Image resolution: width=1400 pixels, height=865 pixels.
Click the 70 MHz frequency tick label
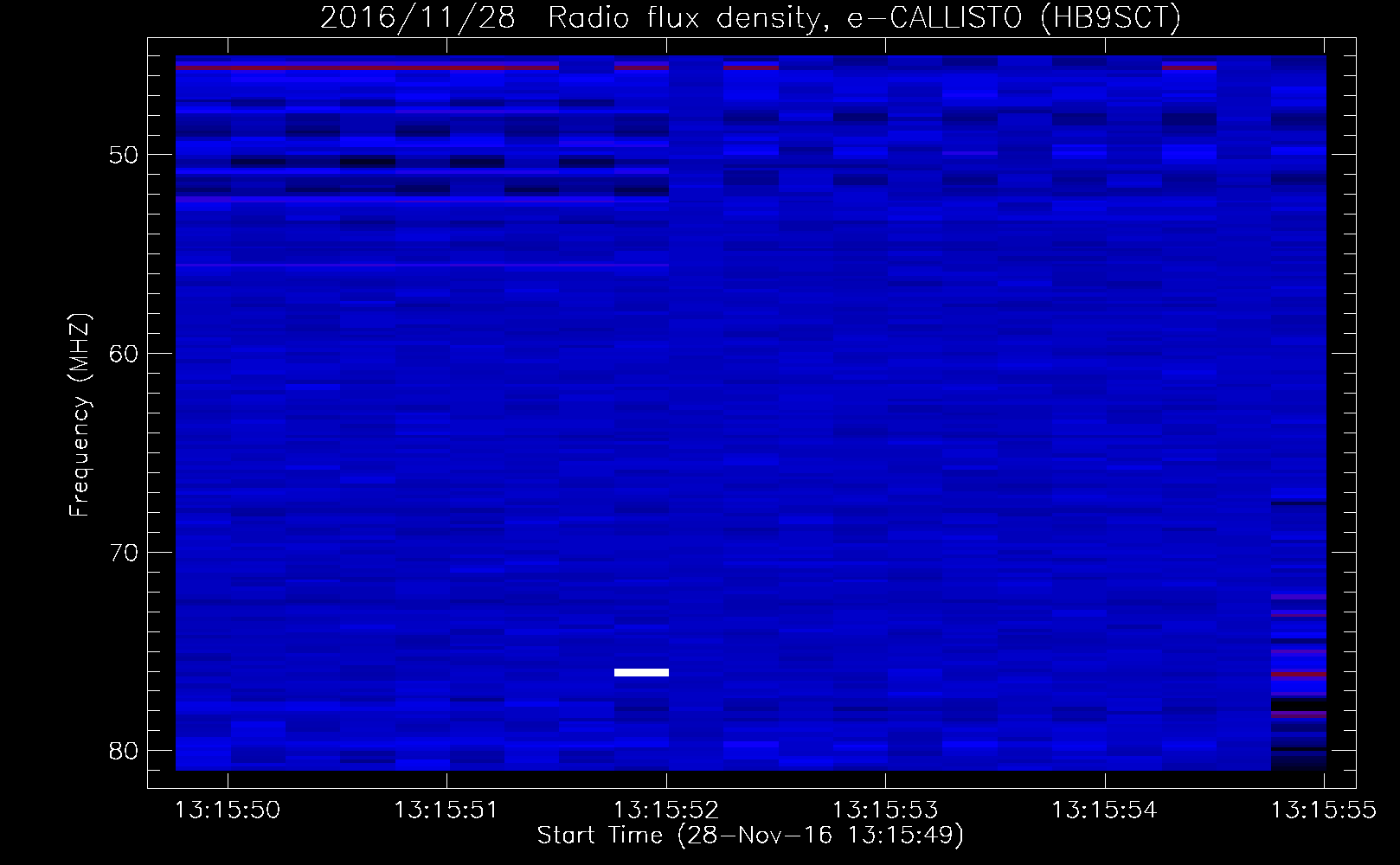pos(124,553)
